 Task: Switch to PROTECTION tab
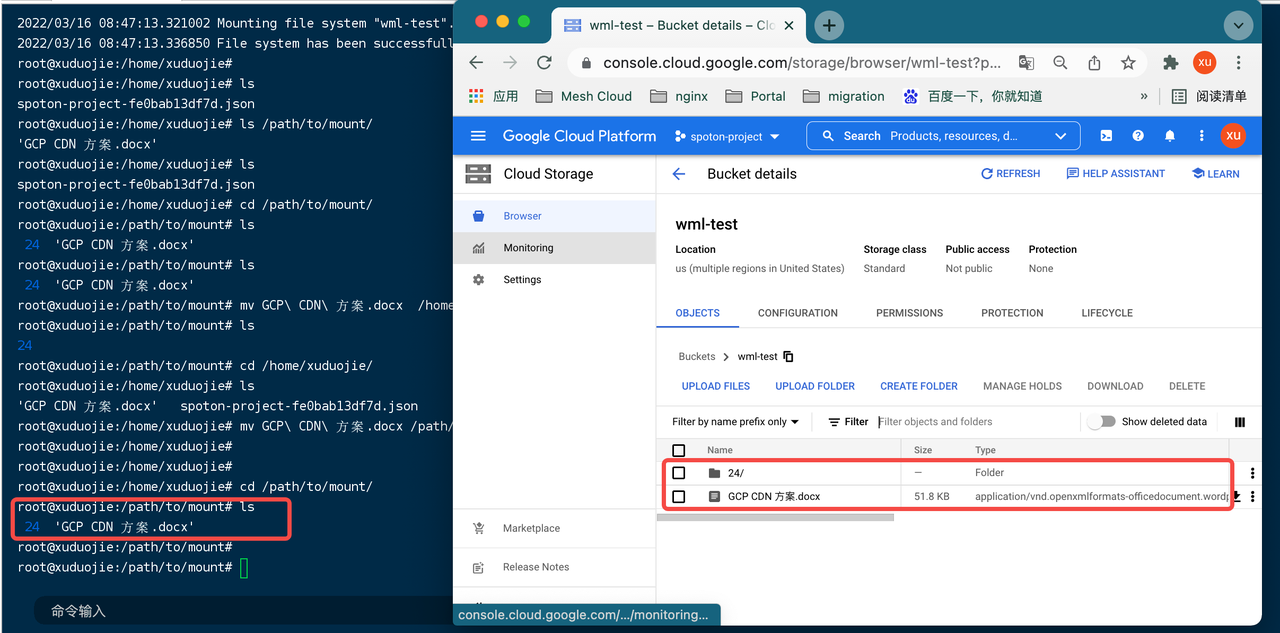(x=1012, y=313)
